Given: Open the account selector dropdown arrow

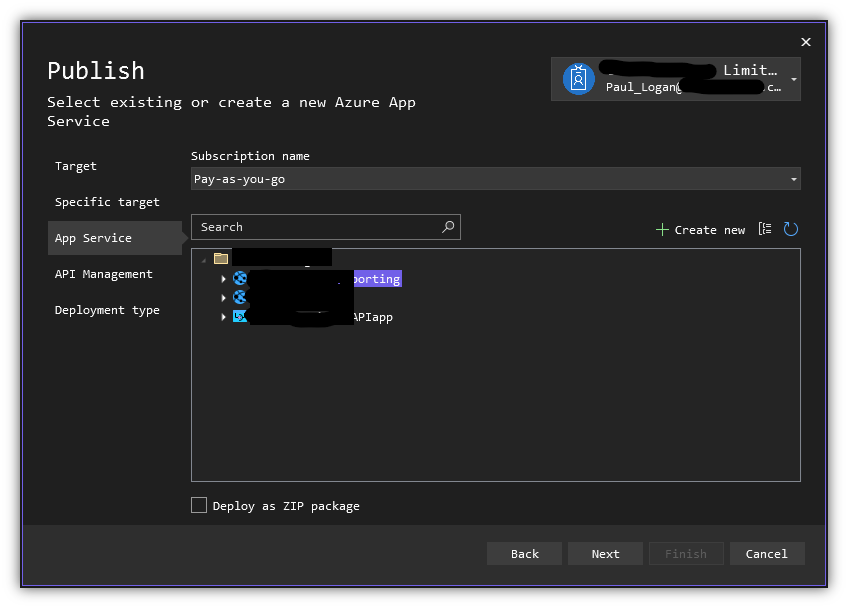Looking at the screenshot, I should 794,79.
